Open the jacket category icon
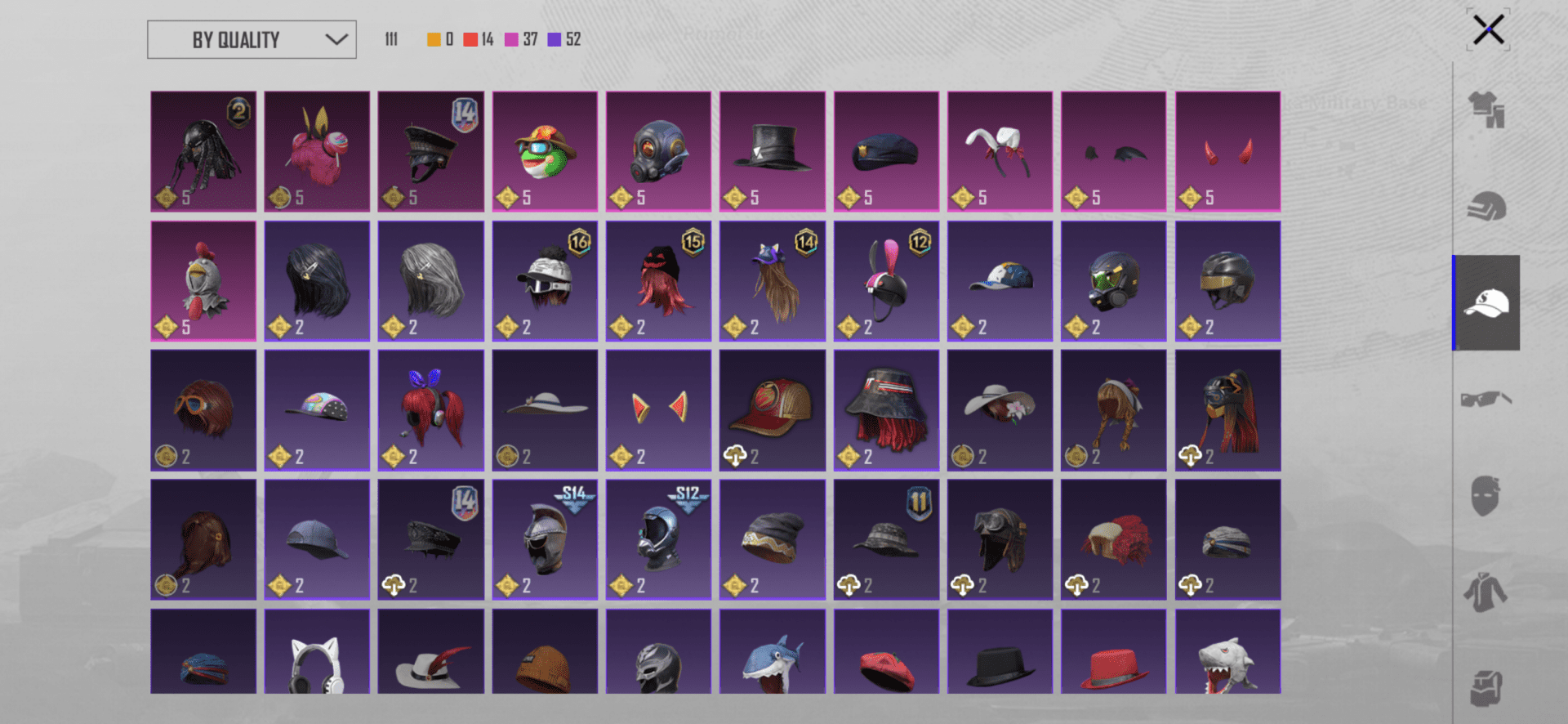 pos(1486,592)
